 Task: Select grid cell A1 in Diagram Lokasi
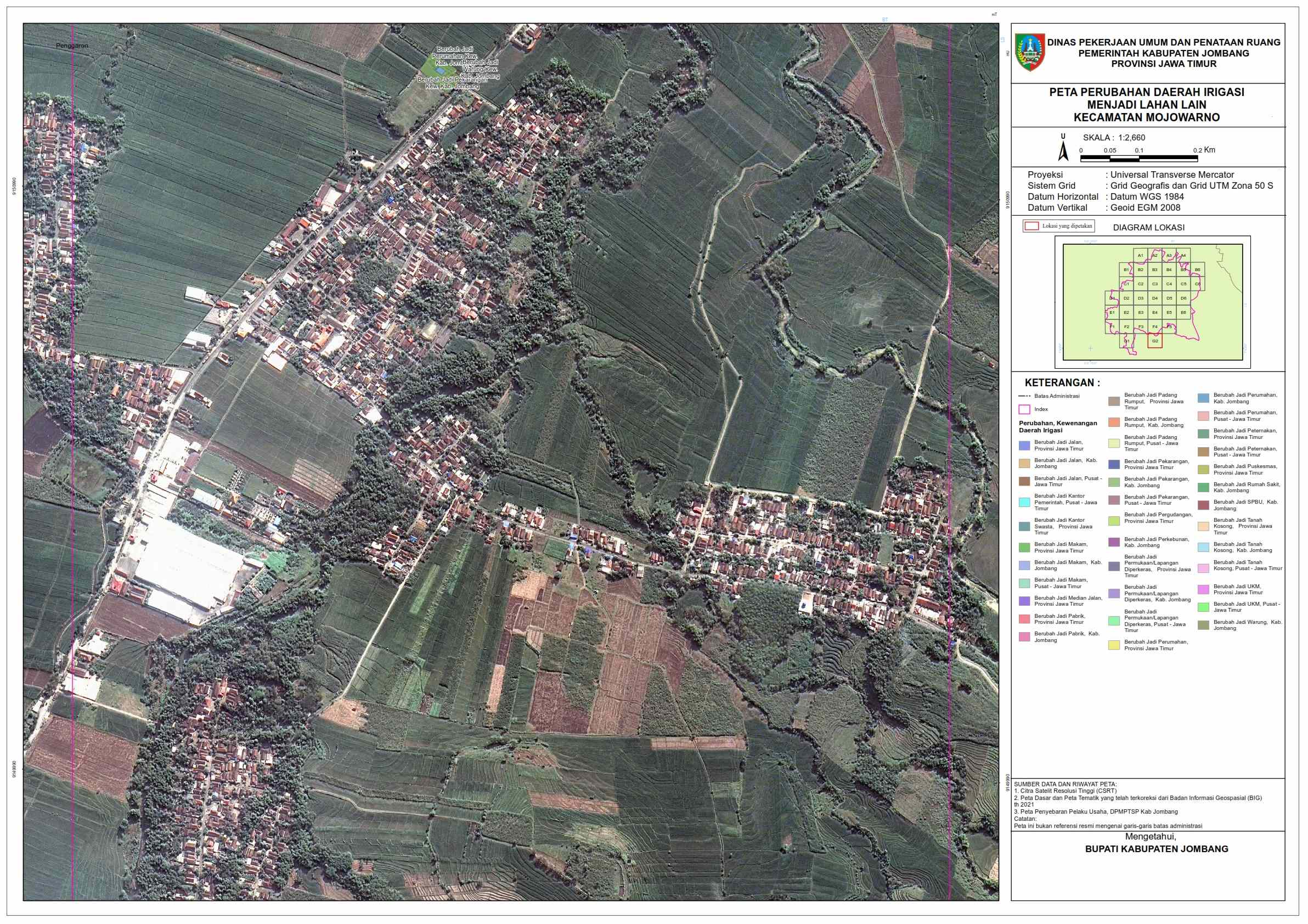(x=1140, y=256)
